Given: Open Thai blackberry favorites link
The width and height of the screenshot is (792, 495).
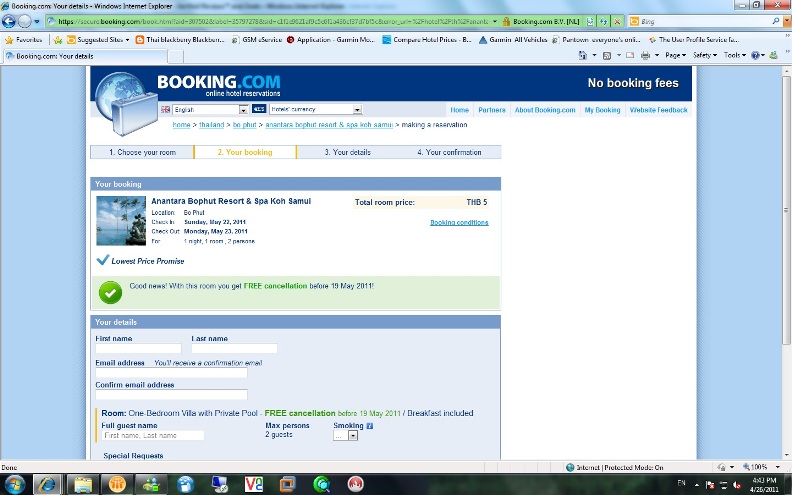Looking at the screenshot, I should click(180, 39).
